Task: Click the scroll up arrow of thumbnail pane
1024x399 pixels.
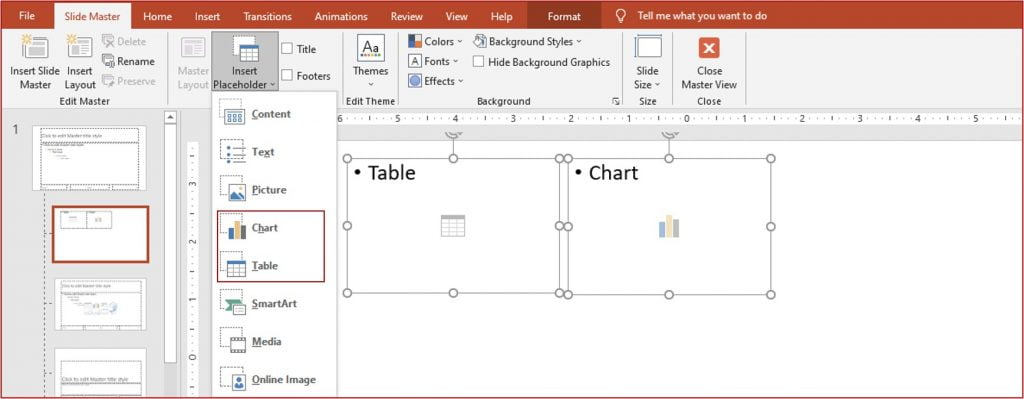Action: pos(170,118)
